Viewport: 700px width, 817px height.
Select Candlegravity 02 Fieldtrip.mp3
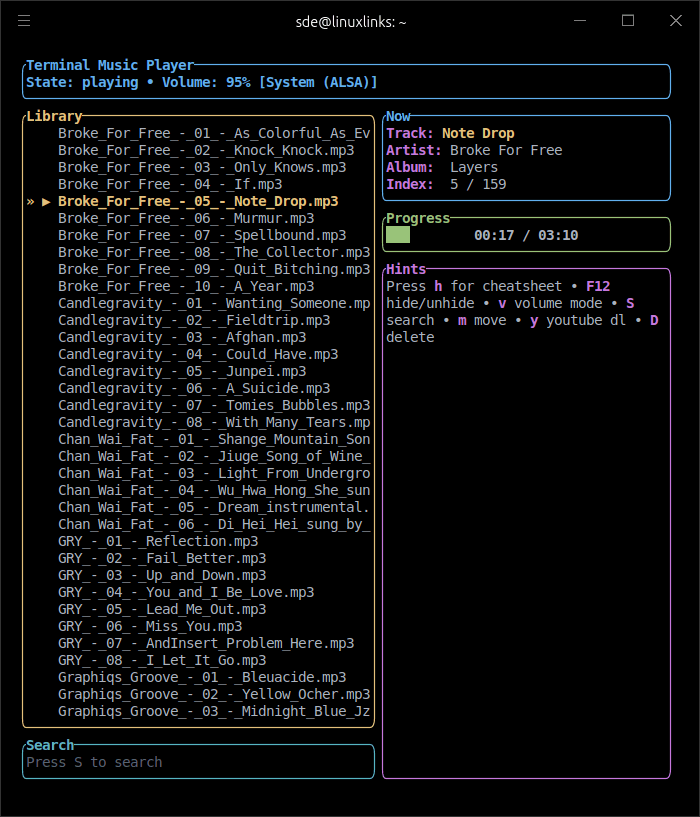click(193, 320)
